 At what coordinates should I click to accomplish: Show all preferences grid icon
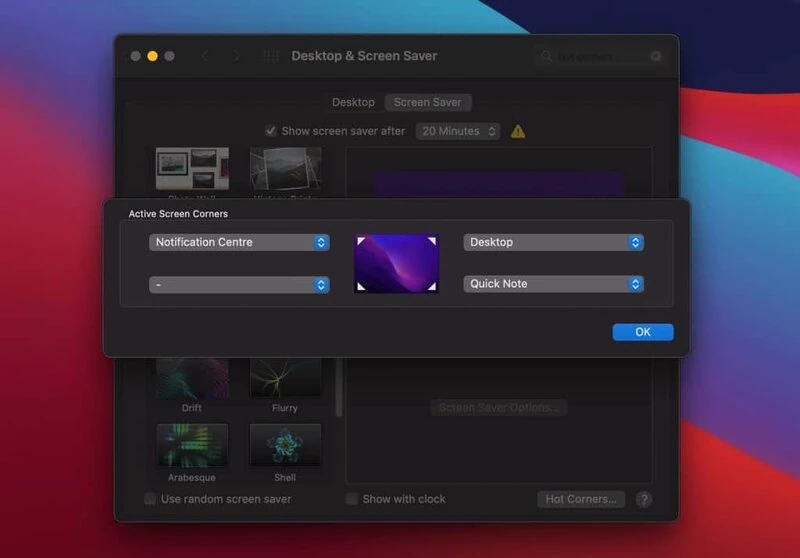[x=271, y=56]
